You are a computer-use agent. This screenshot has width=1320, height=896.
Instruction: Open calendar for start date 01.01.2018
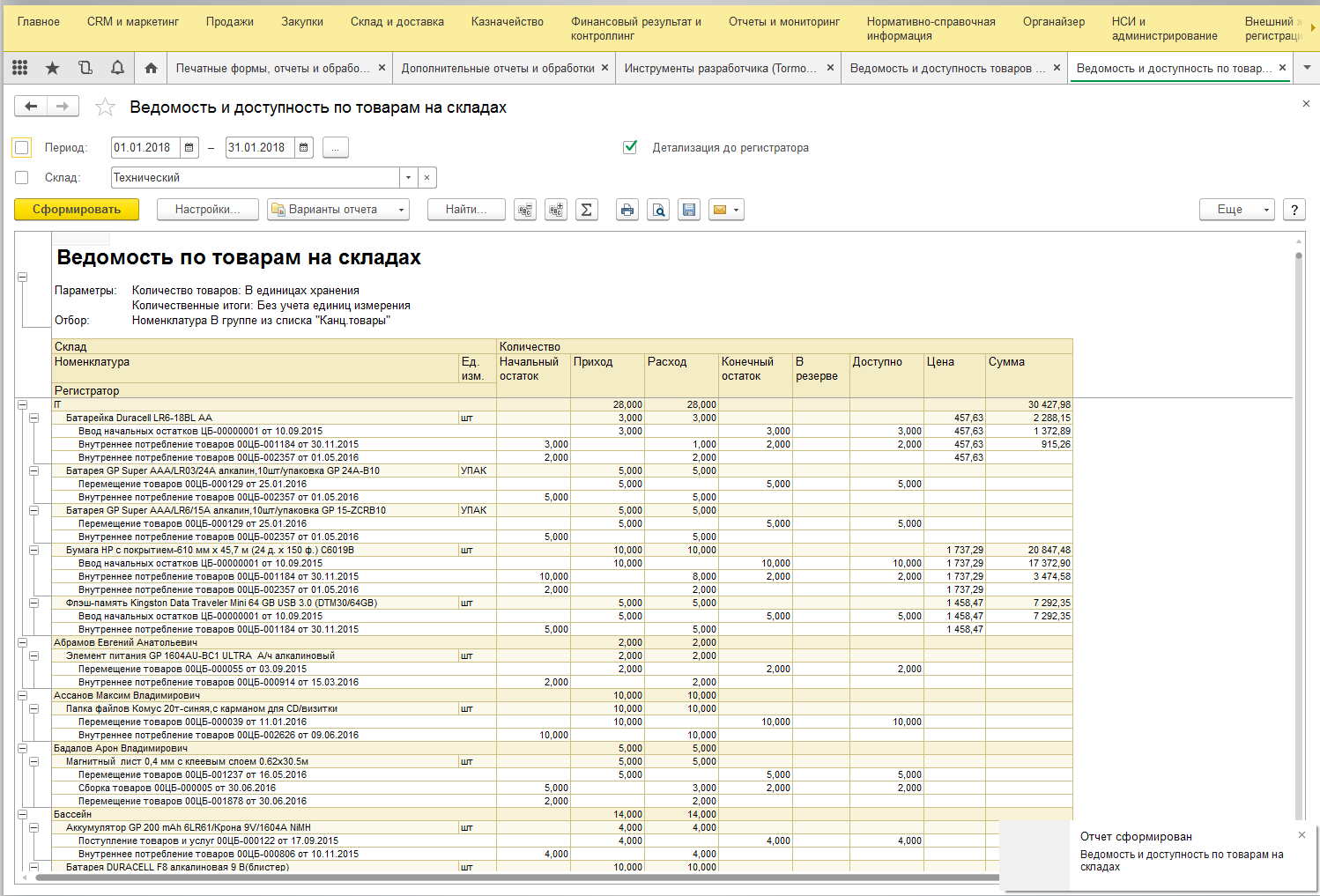pyautogui.click(x=189, y=148)
